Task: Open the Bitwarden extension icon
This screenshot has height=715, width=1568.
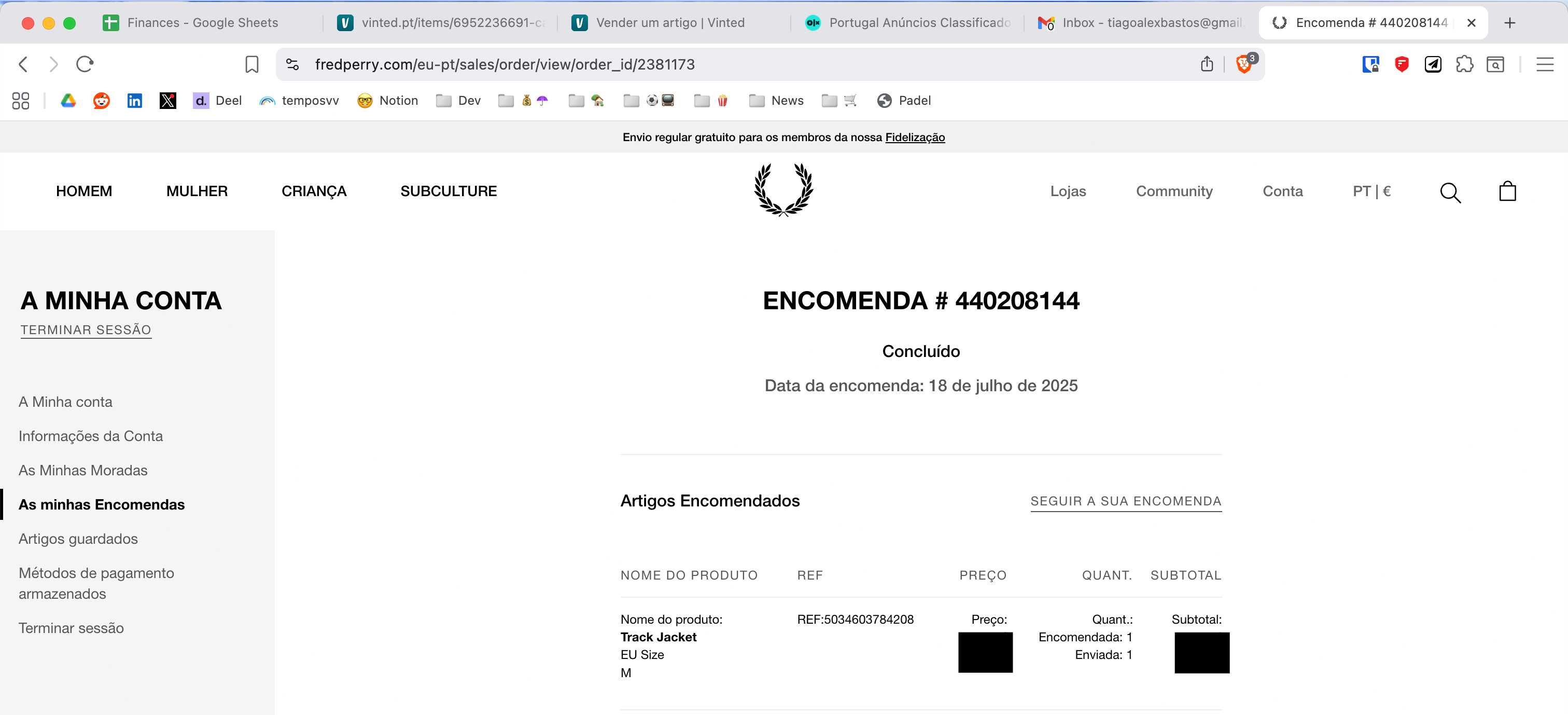Action: (1370, 64)
